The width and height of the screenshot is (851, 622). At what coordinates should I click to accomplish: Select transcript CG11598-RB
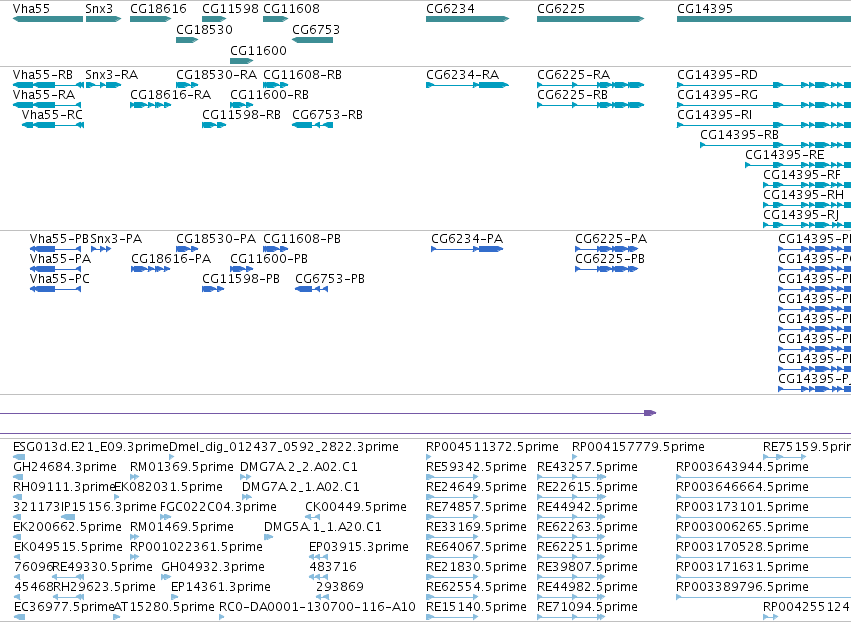214,125
